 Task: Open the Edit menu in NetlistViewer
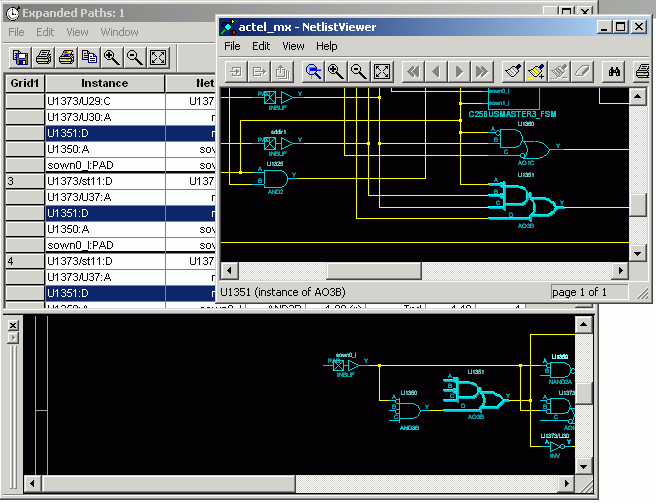pyautogui.click(x=261, y=46)
